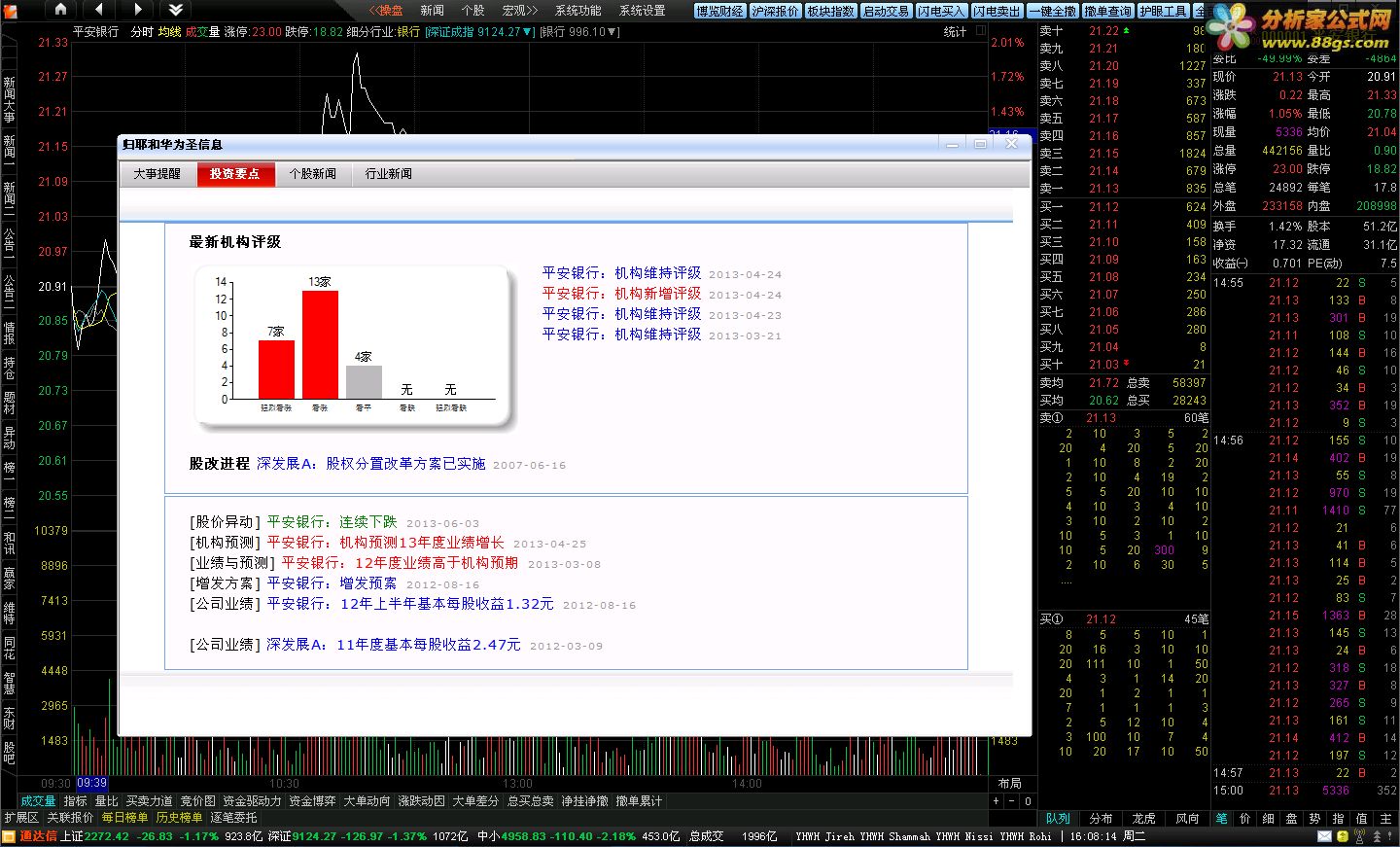1400x847 pixels.
Task: Click the signal tower icon in status bar
Action: point(1358,836)
